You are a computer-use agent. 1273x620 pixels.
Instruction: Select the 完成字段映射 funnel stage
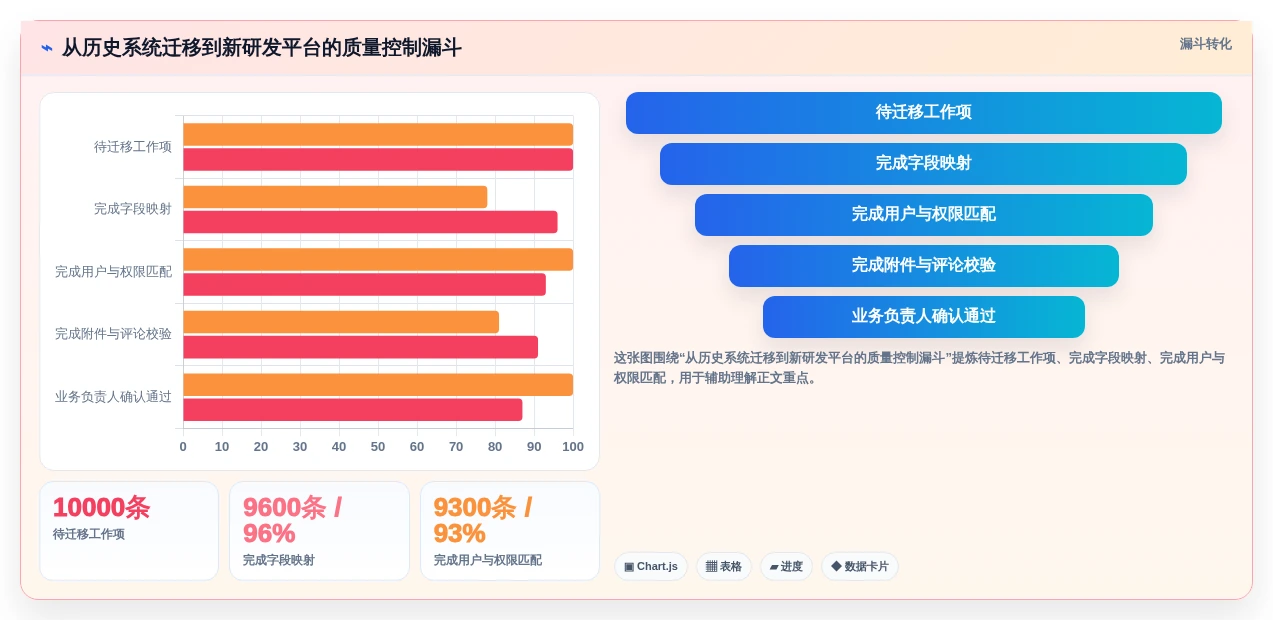(x=924, y=164)
